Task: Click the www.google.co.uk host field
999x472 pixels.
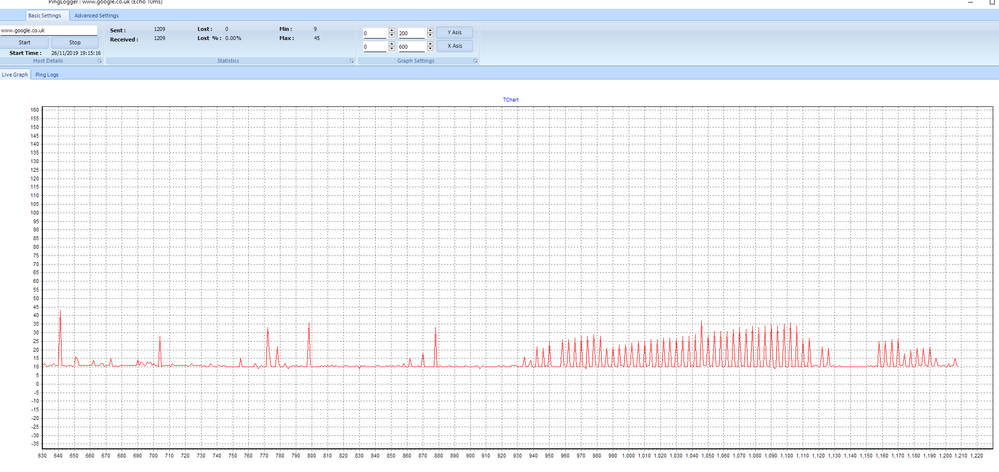Action: coord(48,30)
